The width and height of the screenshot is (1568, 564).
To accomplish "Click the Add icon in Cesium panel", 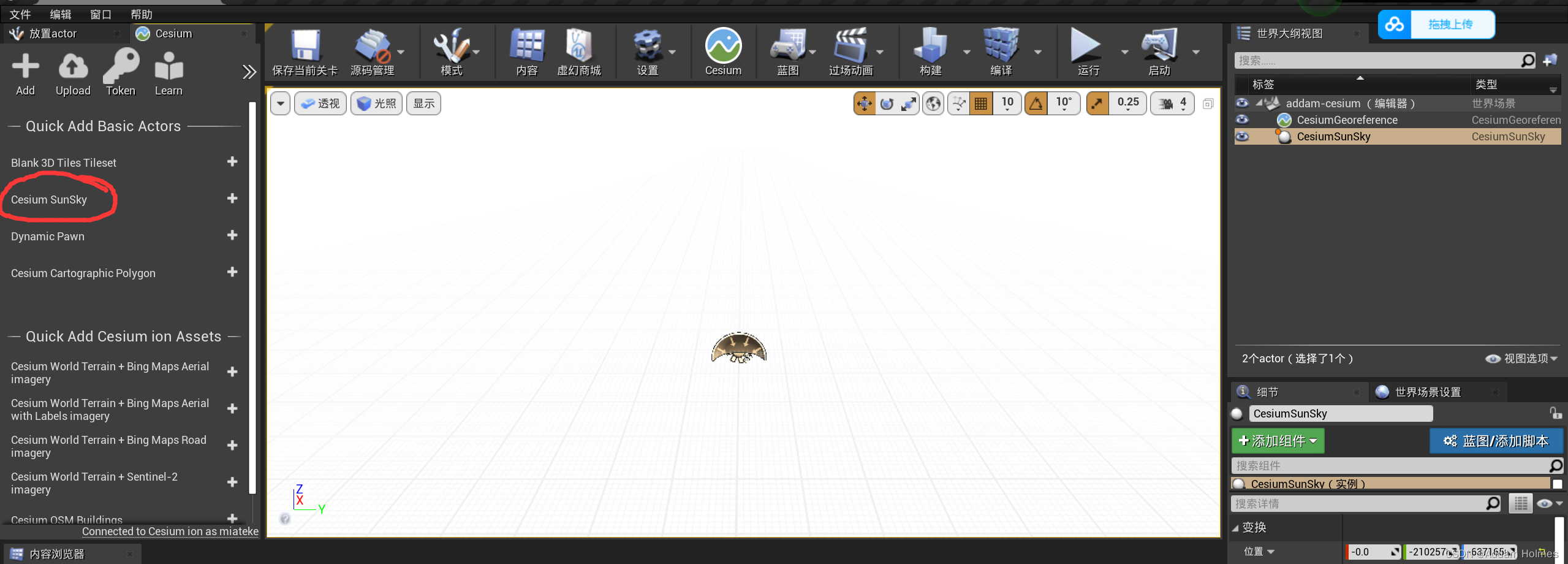I will [x=25, y=66].
